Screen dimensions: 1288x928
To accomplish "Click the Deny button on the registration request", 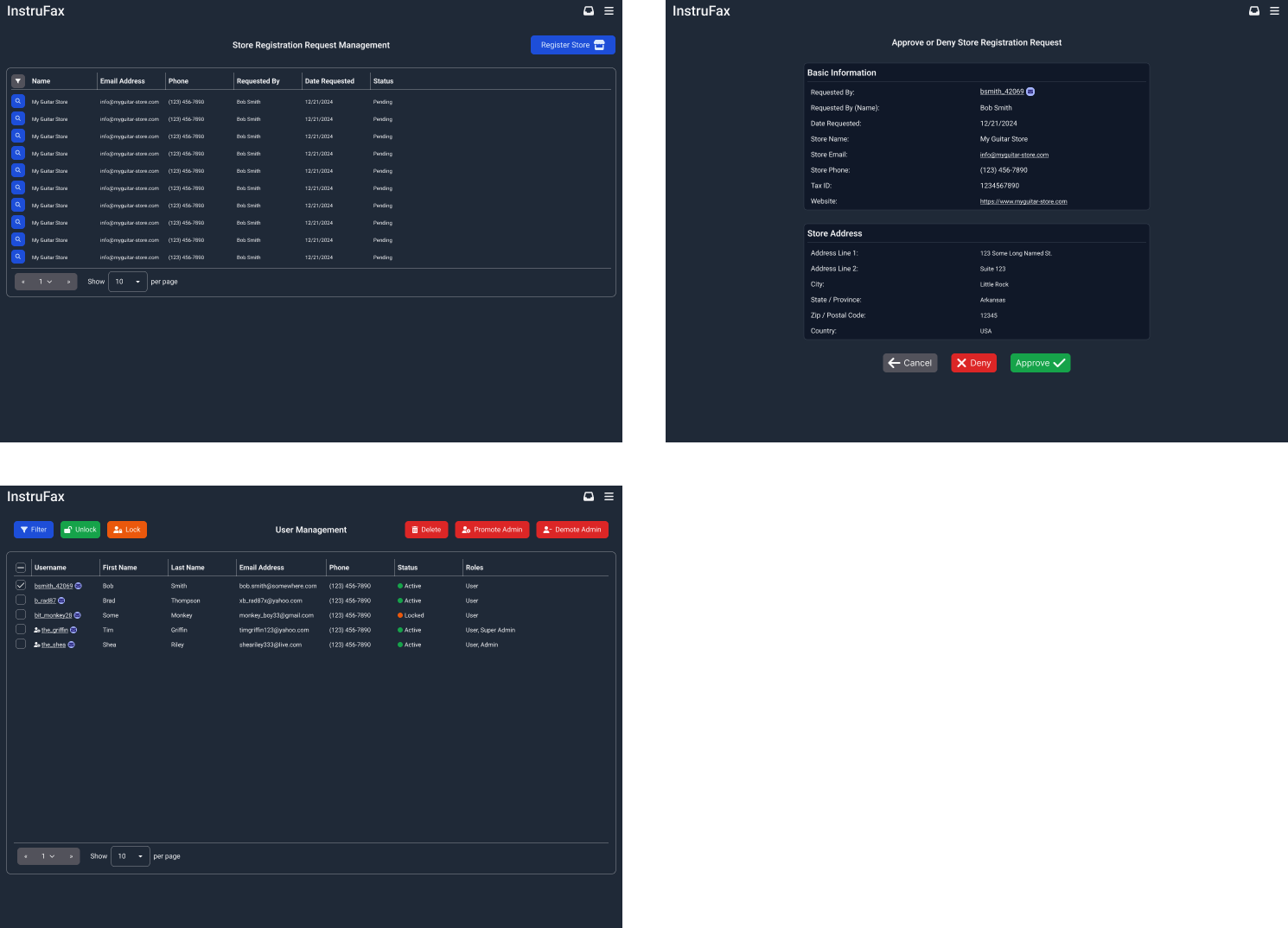I will [x=973, y=363].
